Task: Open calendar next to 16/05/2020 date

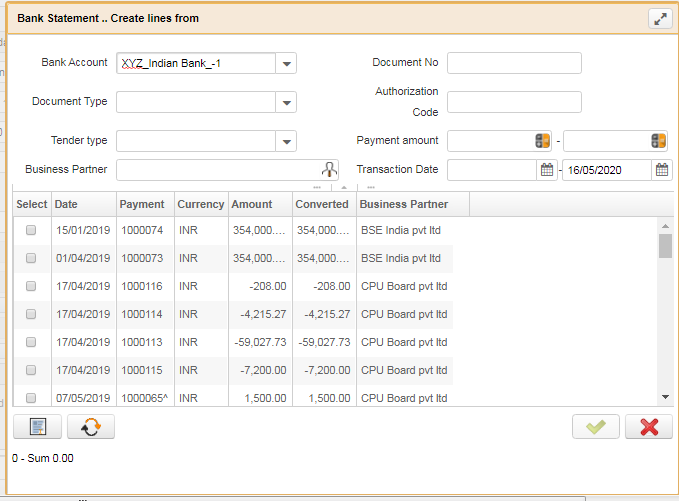Action: (x=662, y=170)
